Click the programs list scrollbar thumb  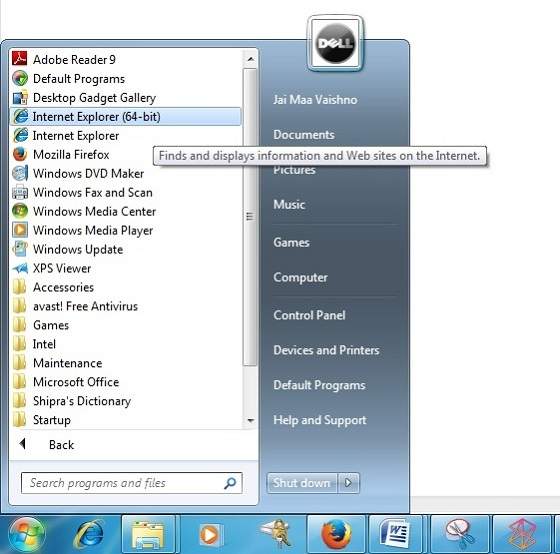click(250, 217)
